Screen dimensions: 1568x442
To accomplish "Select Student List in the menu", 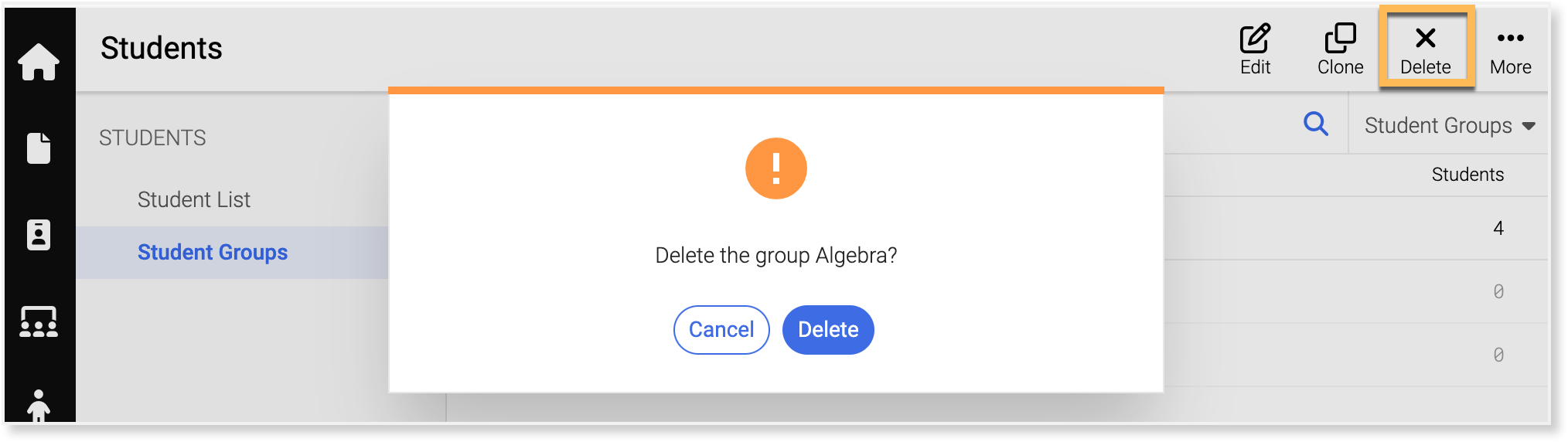I will 194,199.
